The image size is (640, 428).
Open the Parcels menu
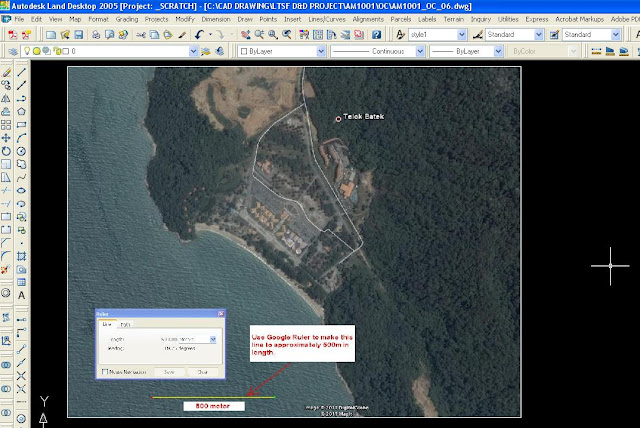[401, 19]
